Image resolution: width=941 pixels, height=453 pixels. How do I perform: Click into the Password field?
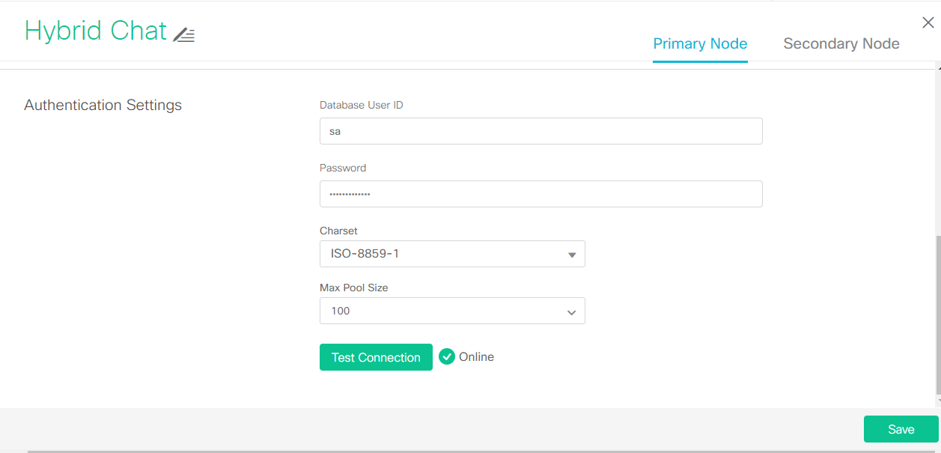click(x=540, y=194)
